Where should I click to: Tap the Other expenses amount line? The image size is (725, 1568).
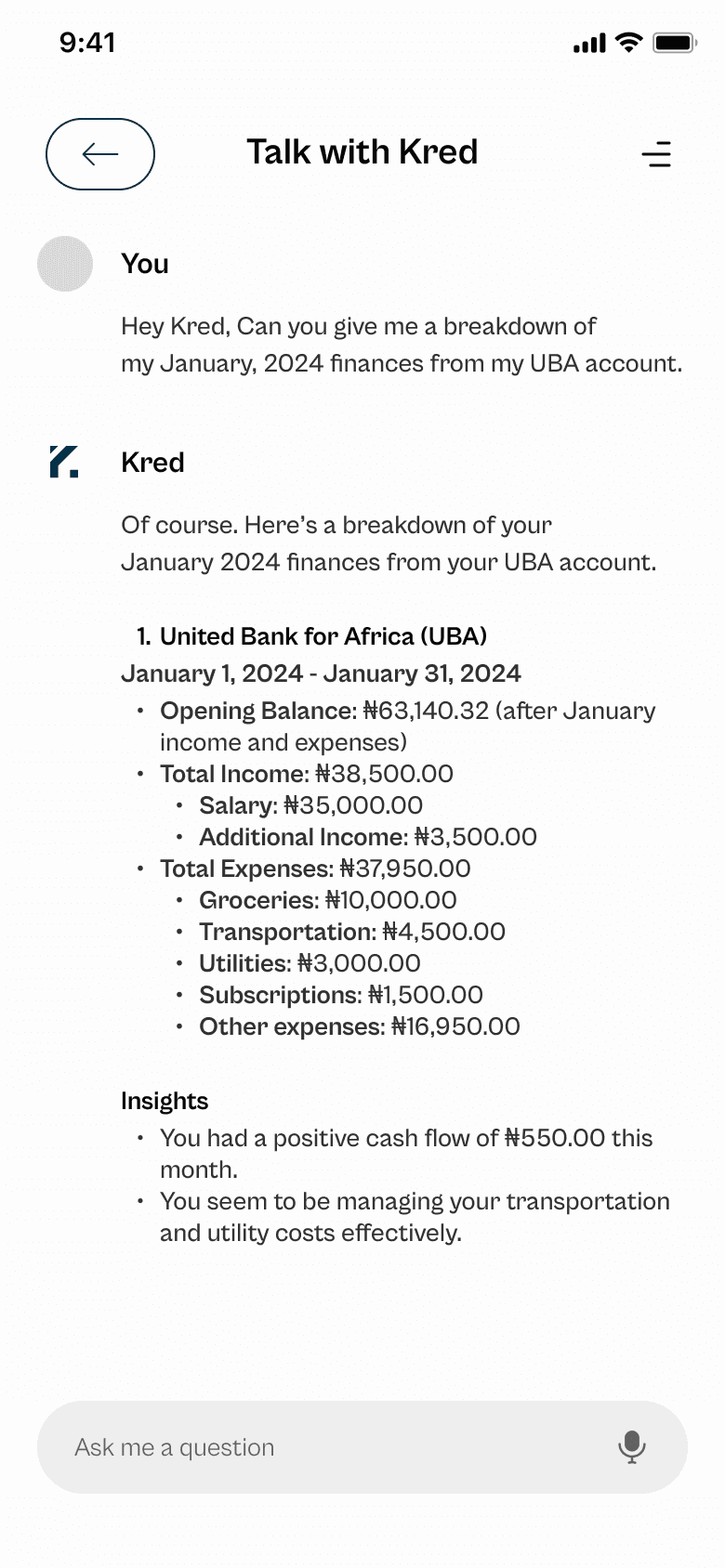359,1026
